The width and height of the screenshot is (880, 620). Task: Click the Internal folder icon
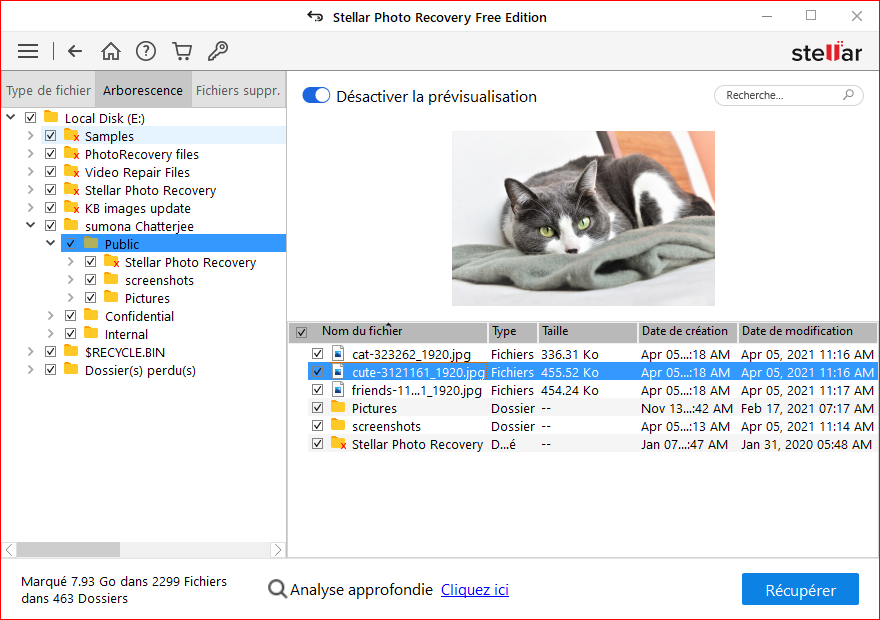(x=91, y=333)
